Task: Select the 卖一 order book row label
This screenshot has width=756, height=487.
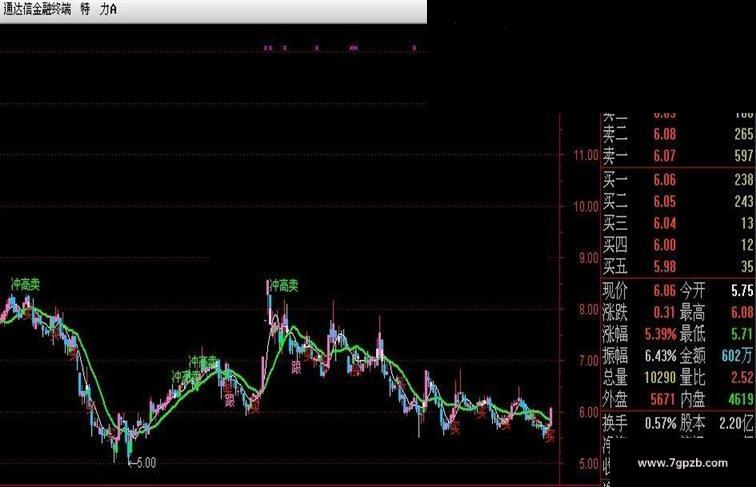Action: click(x=615, y=156)
